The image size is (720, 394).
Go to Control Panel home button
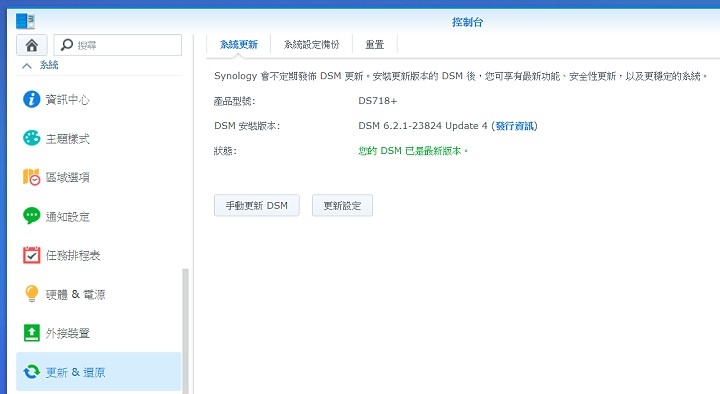[32, 45]
